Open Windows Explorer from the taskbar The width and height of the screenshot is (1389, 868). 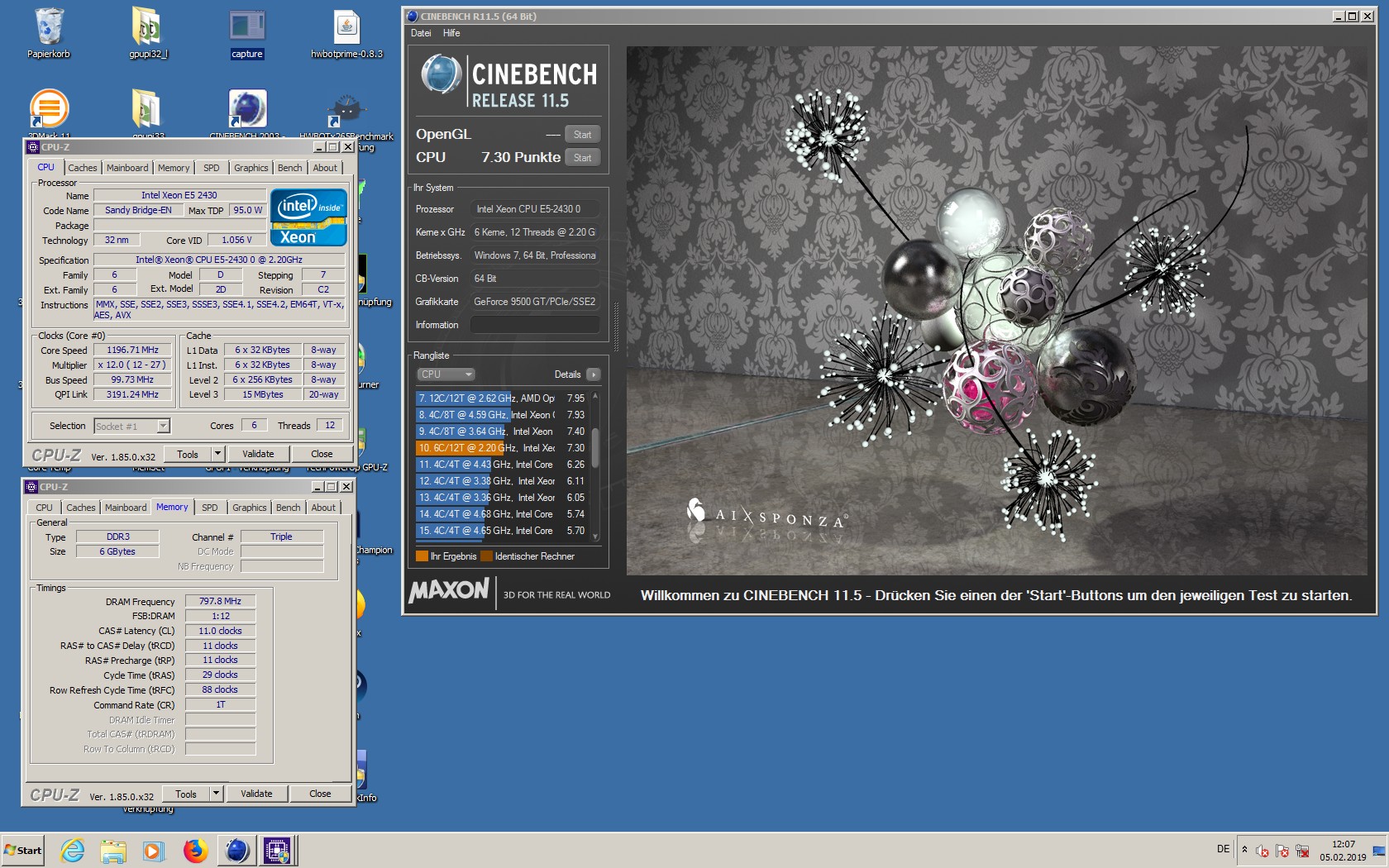click(113, 851)
